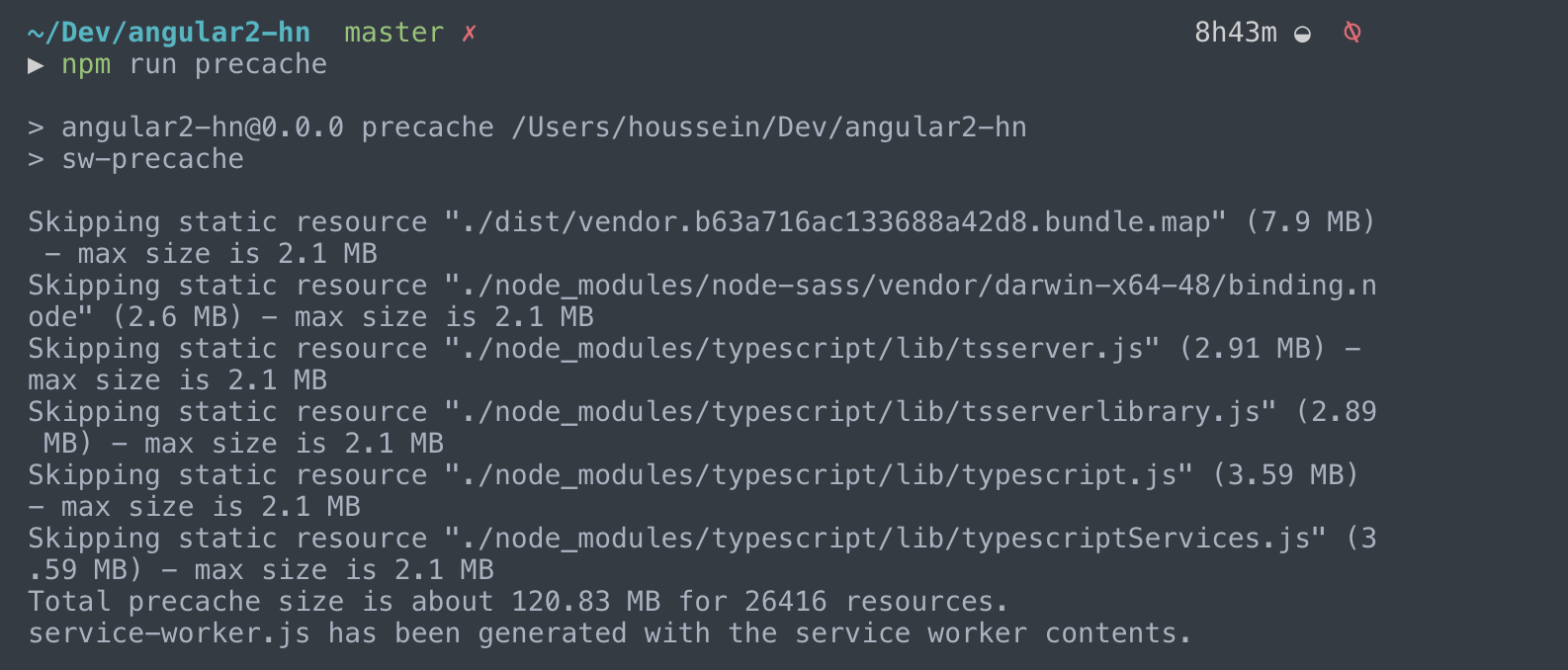Click the half-filled clock circle icon
Image resolution: width=1568 pixels, height=670 pixels.
(1303, 35)
